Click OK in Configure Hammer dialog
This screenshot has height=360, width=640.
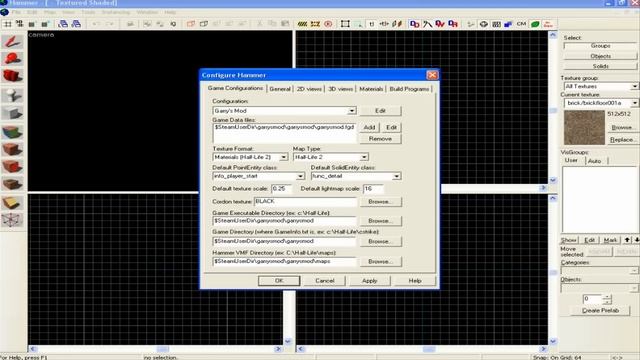(279, 281)
